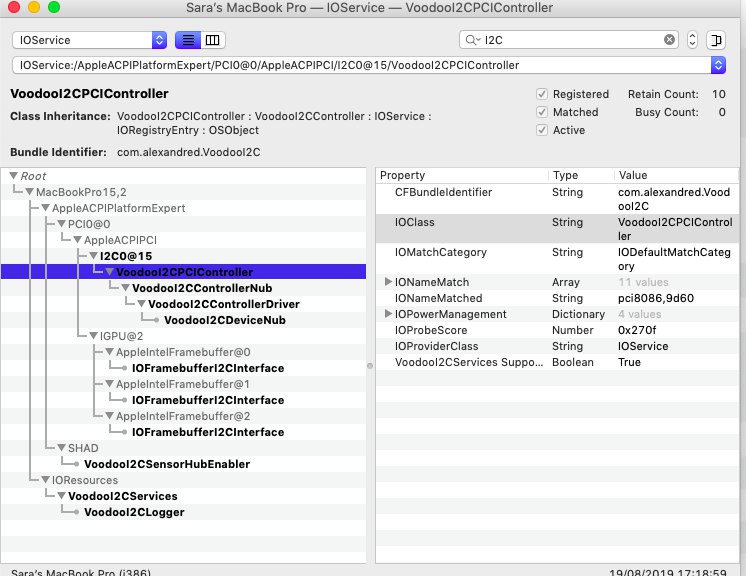The height and width of the screenshot is (576, 746).
Task: Click the green zoom window button
Action: (54, 7)
